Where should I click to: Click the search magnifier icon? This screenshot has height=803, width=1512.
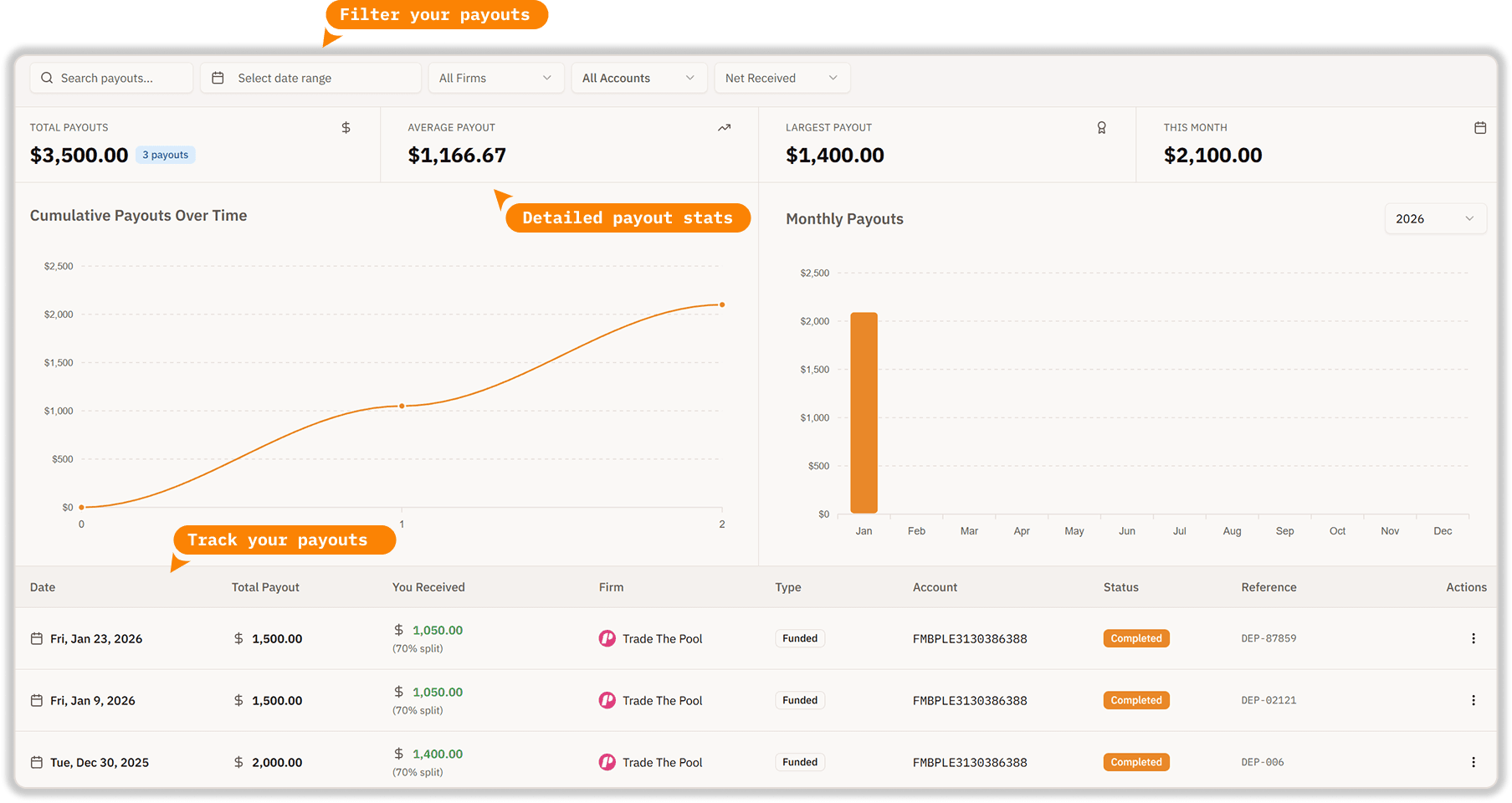[x=47, y=78]
